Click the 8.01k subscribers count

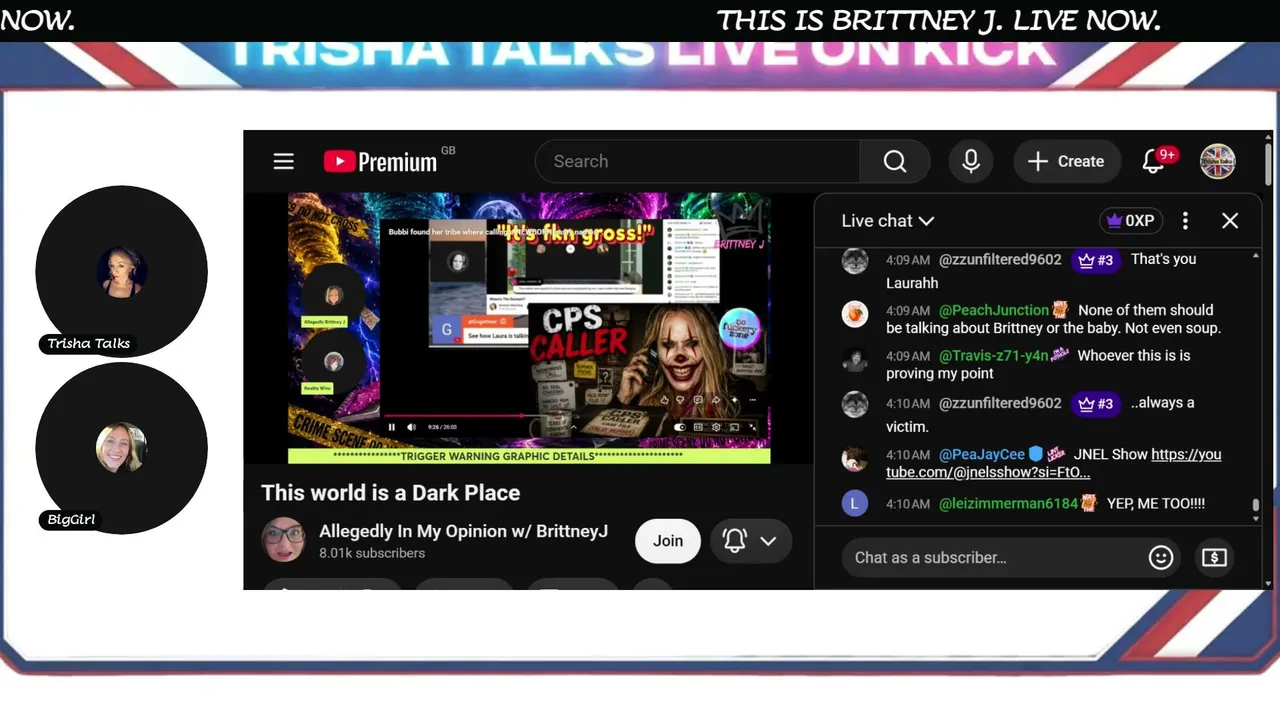click(372, 553)
